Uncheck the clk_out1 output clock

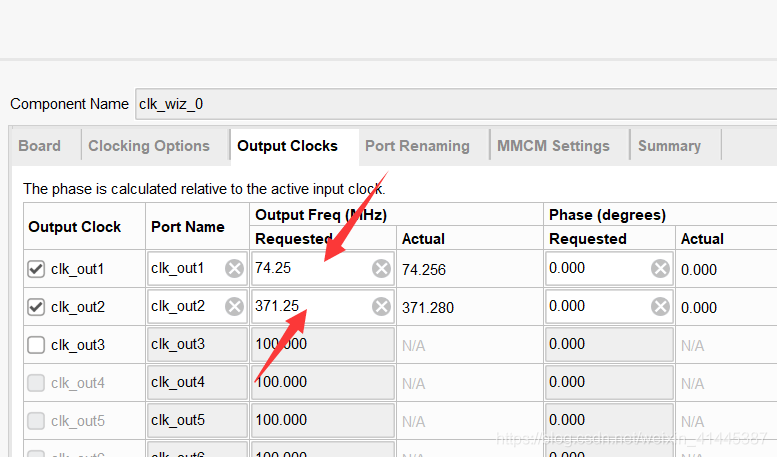click(37, 269)
